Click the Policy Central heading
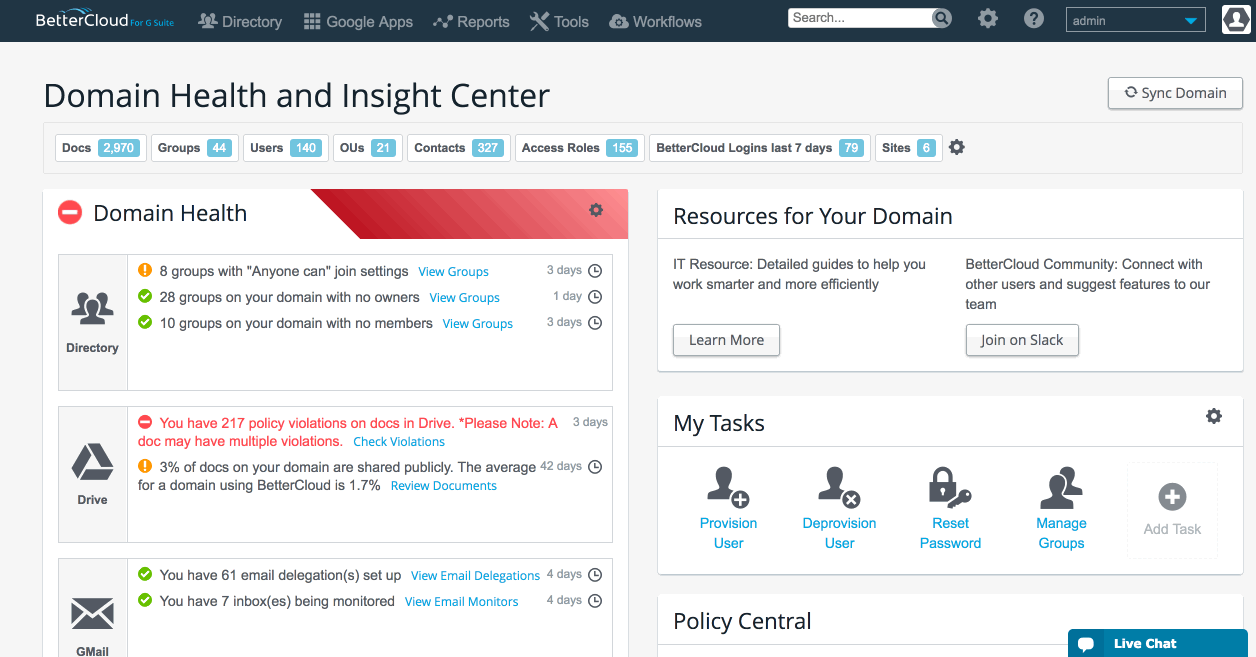 pyautogui.click(x=742, y=621)
